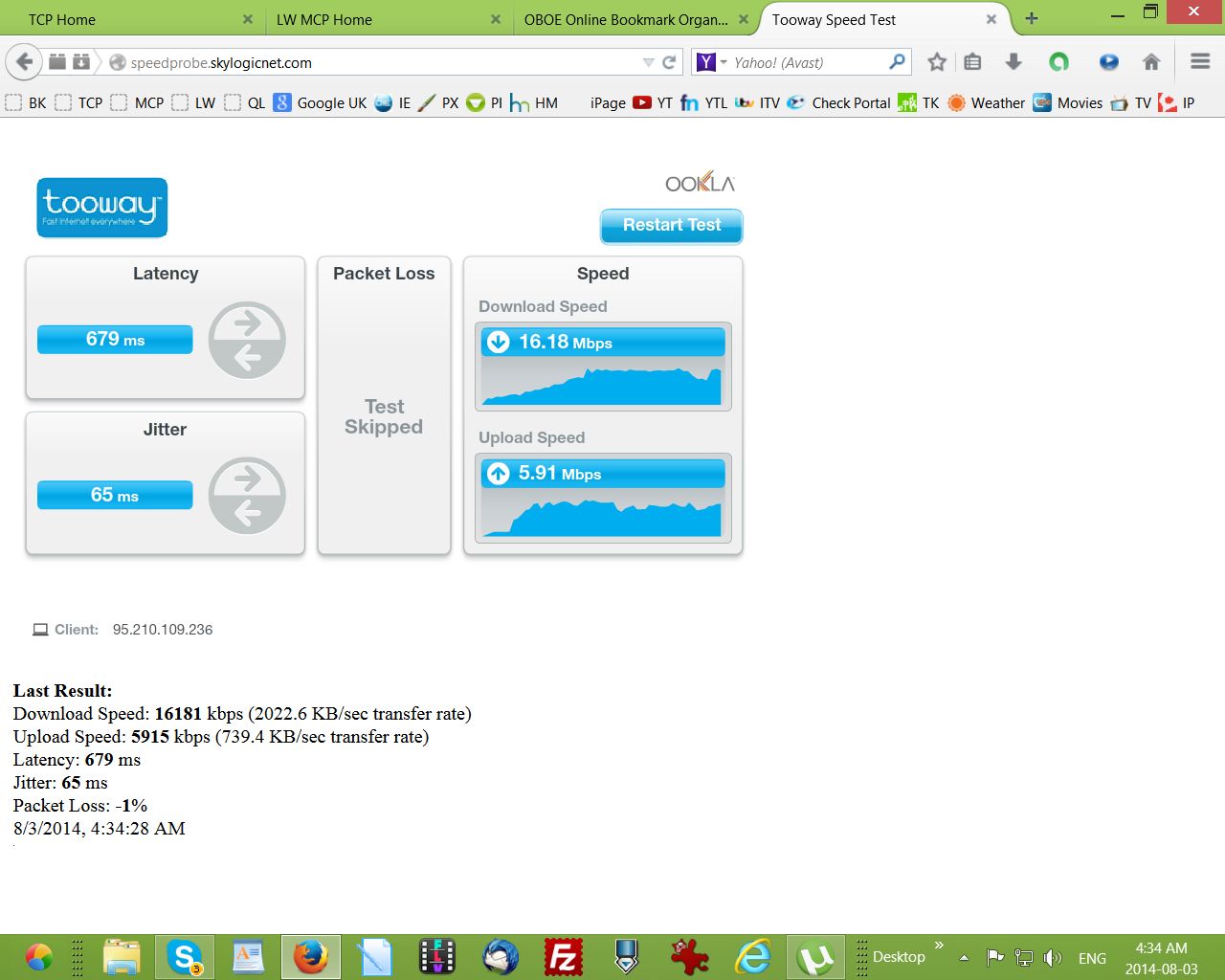This screenshot has height=980, width=1225.
Task: Open the QL bookmark
Action: pyautogui.click(x=245, y=102)
